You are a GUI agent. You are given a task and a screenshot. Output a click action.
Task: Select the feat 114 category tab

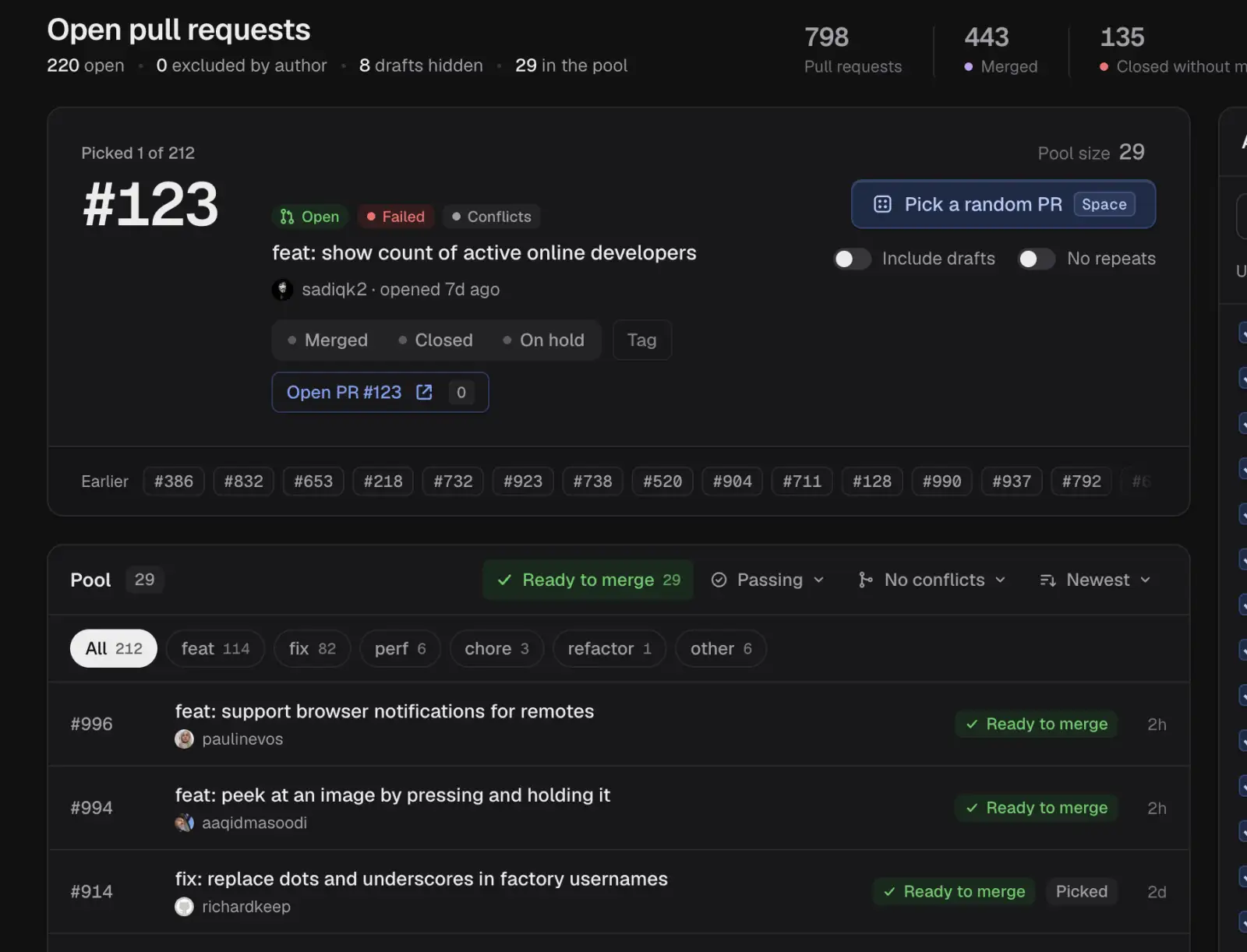(x=215, y=648)
